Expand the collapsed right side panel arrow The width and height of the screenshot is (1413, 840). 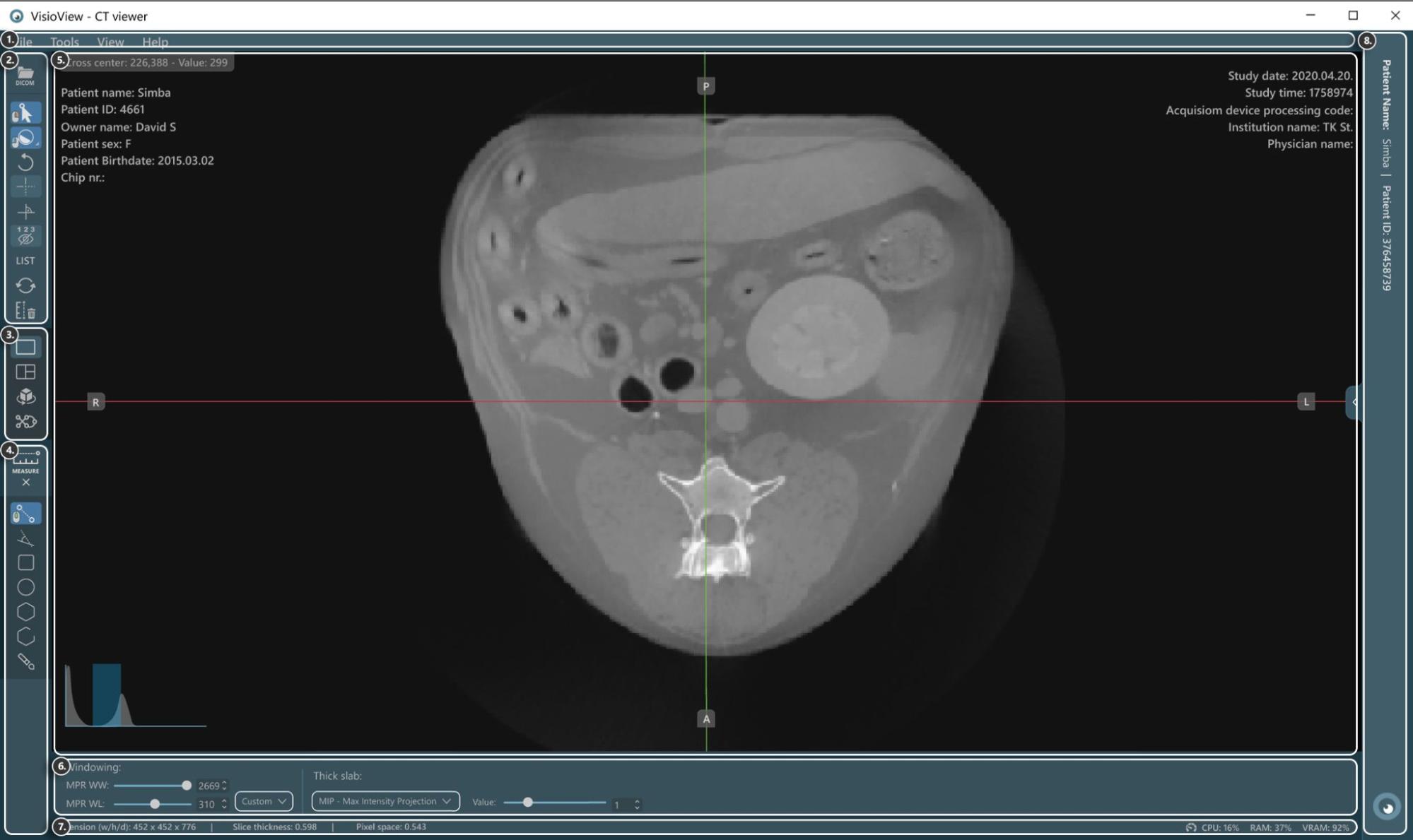tap(1353, 402)
